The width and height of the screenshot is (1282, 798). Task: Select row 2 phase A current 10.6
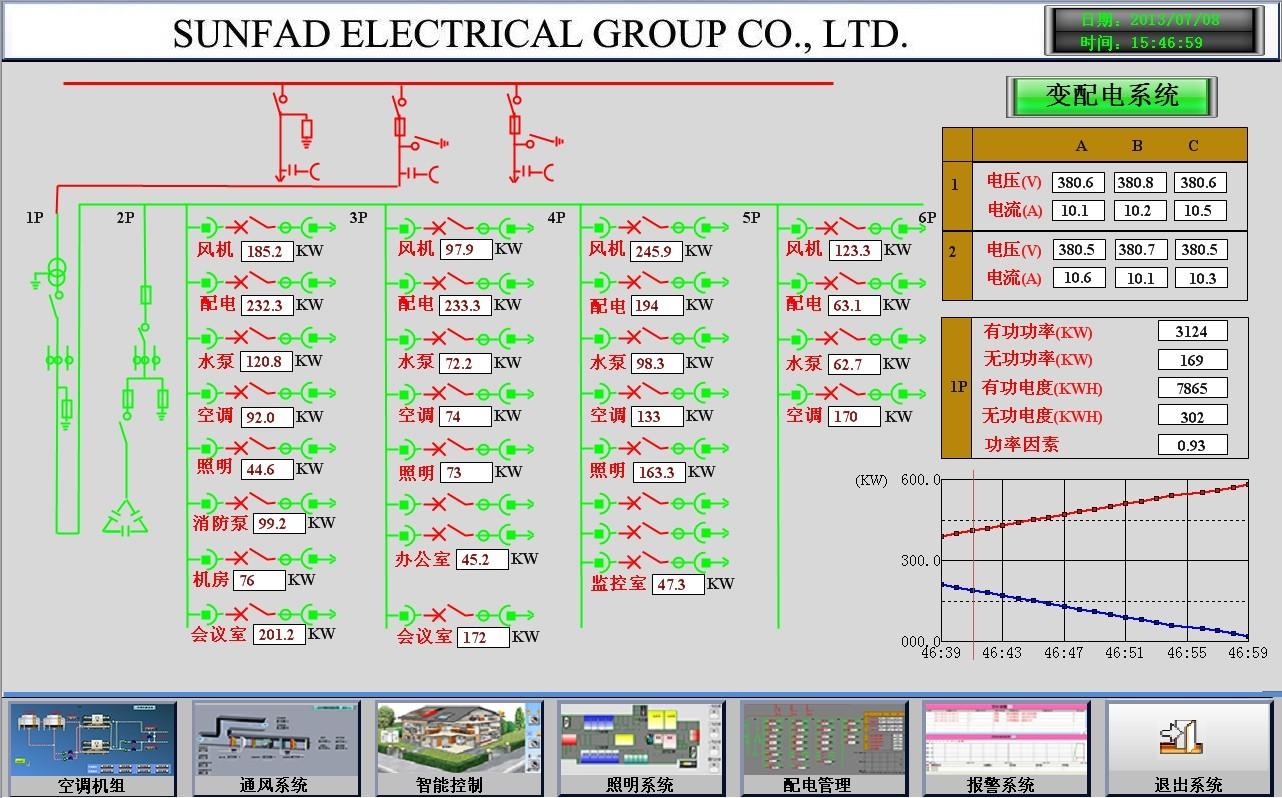tap(1078, 278)
